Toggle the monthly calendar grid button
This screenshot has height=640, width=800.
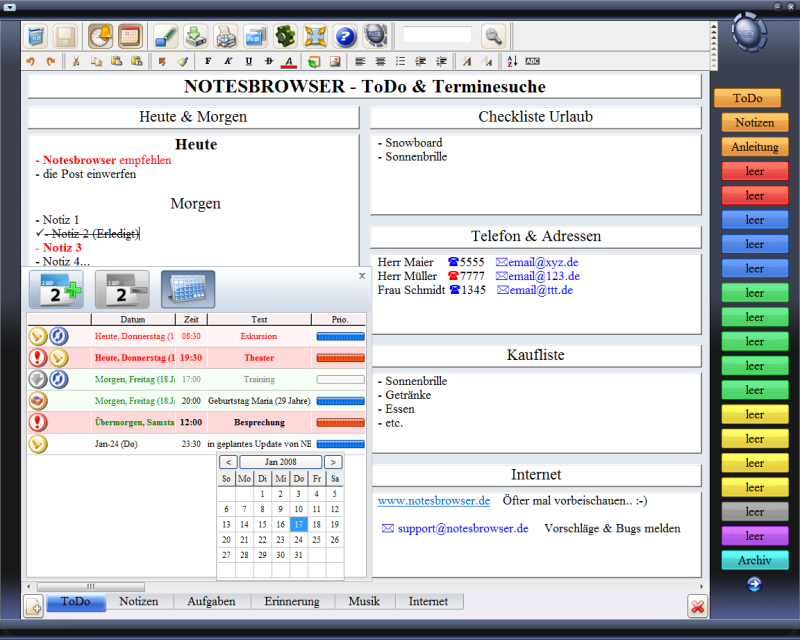pos(188,290)
